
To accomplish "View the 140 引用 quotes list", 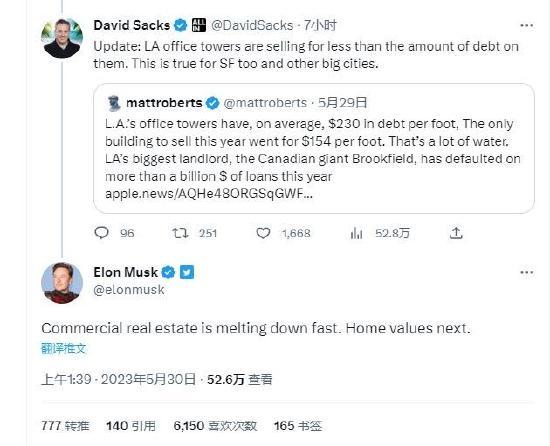I will click(x=131, y=426).
